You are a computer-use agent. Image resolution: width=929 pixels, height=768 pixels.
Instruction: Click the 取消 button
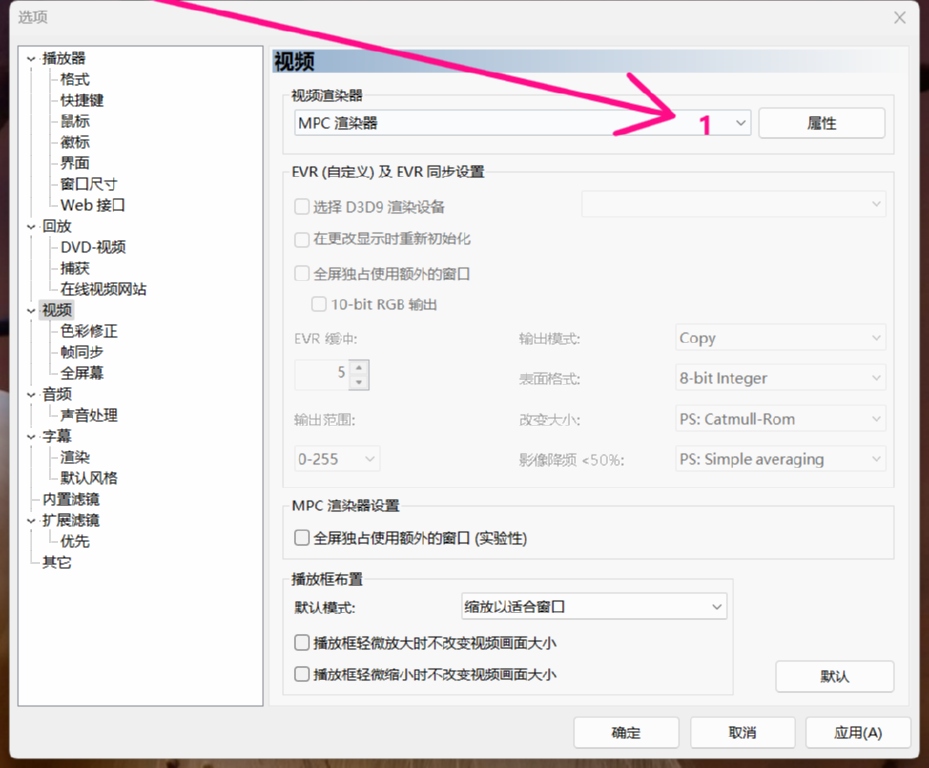click(x=742, y=732)
